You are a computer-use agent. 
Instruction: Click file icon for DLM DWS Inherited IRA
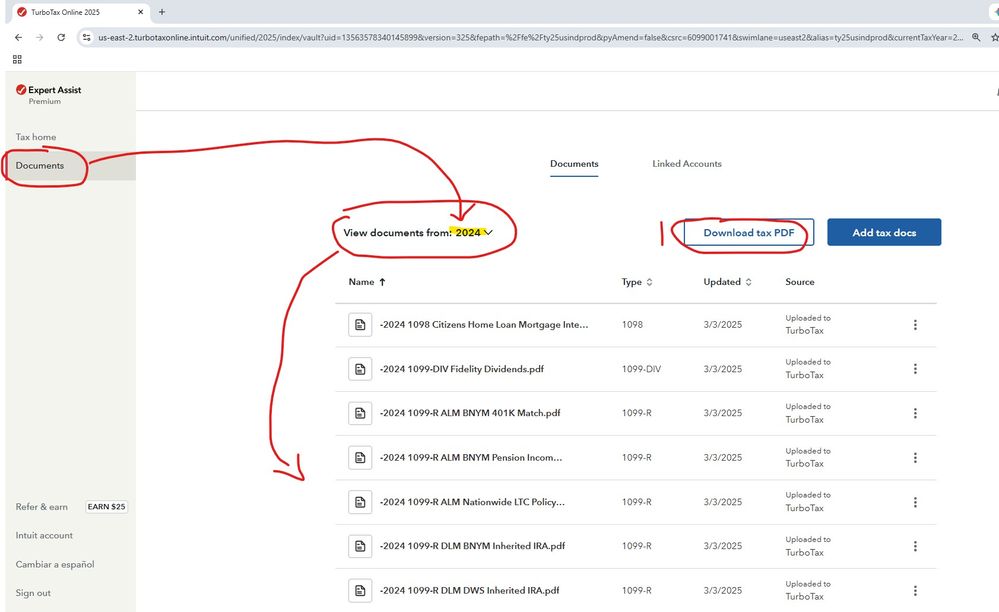[x=360, y=590]
